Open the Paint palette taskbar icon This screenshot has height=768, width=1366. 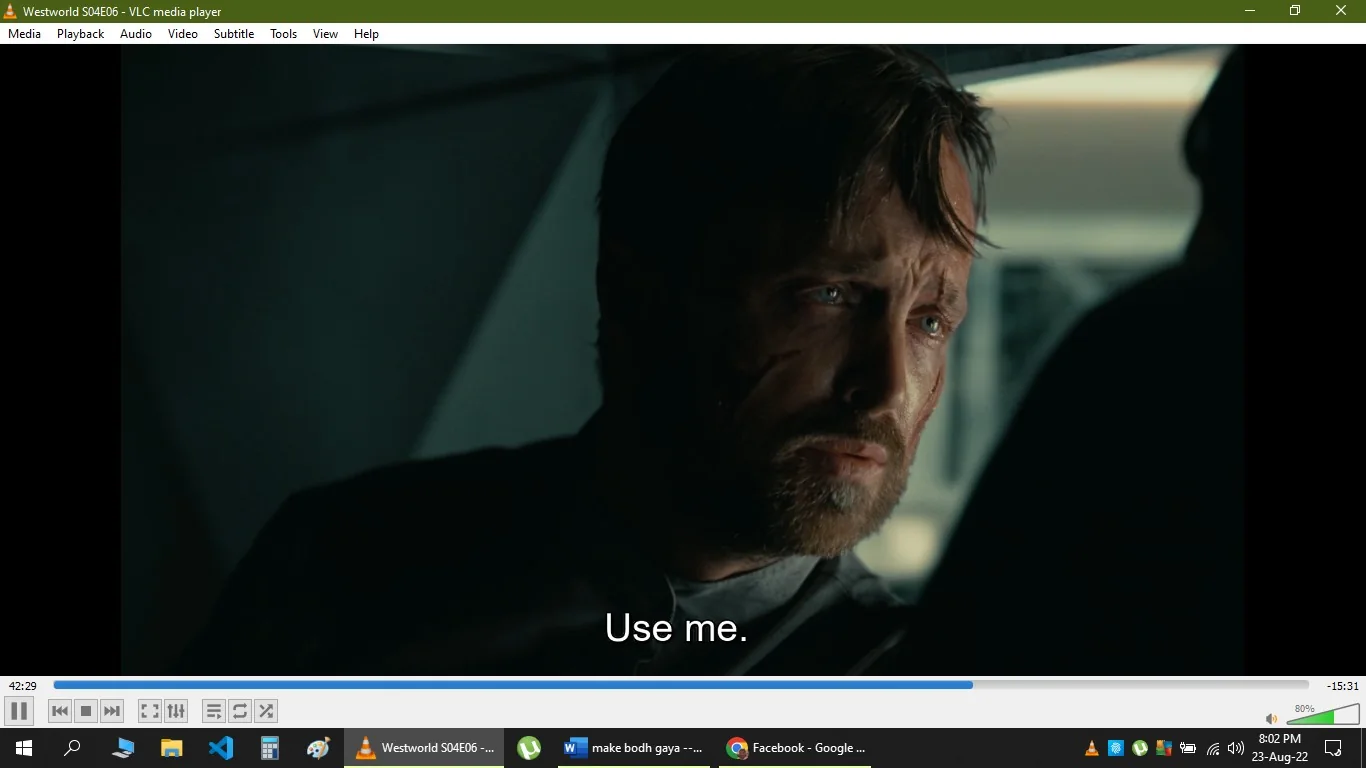point(318,748)
